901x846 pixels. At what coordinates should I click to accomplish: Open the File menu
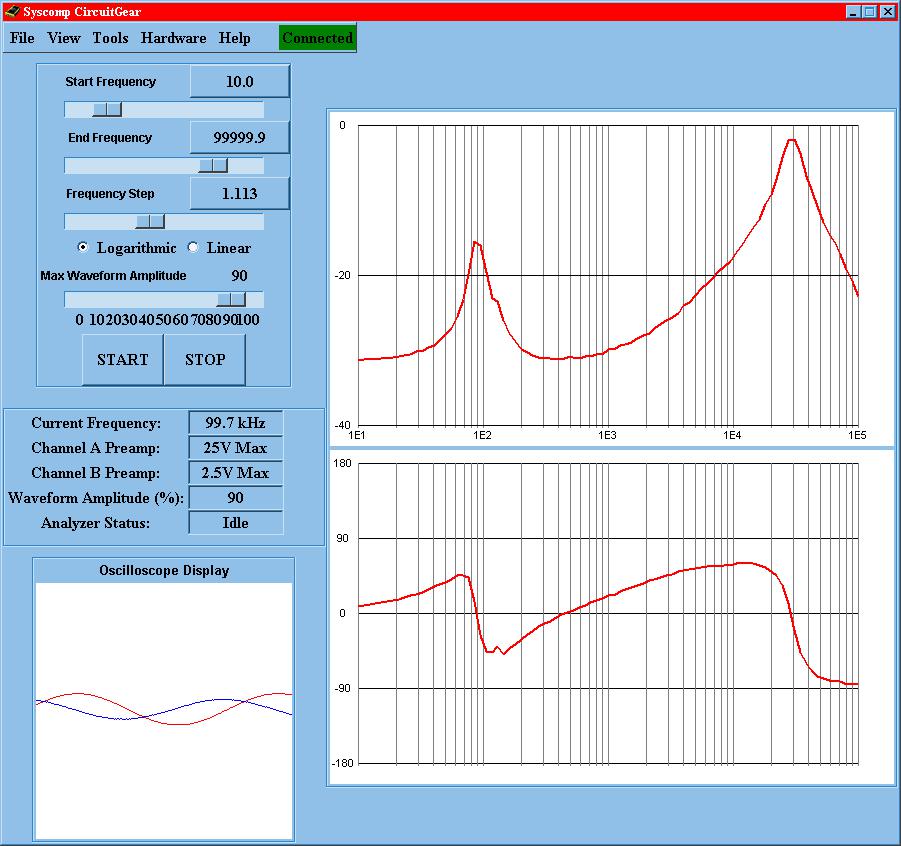pyautogui.click(x=22, y=38)
